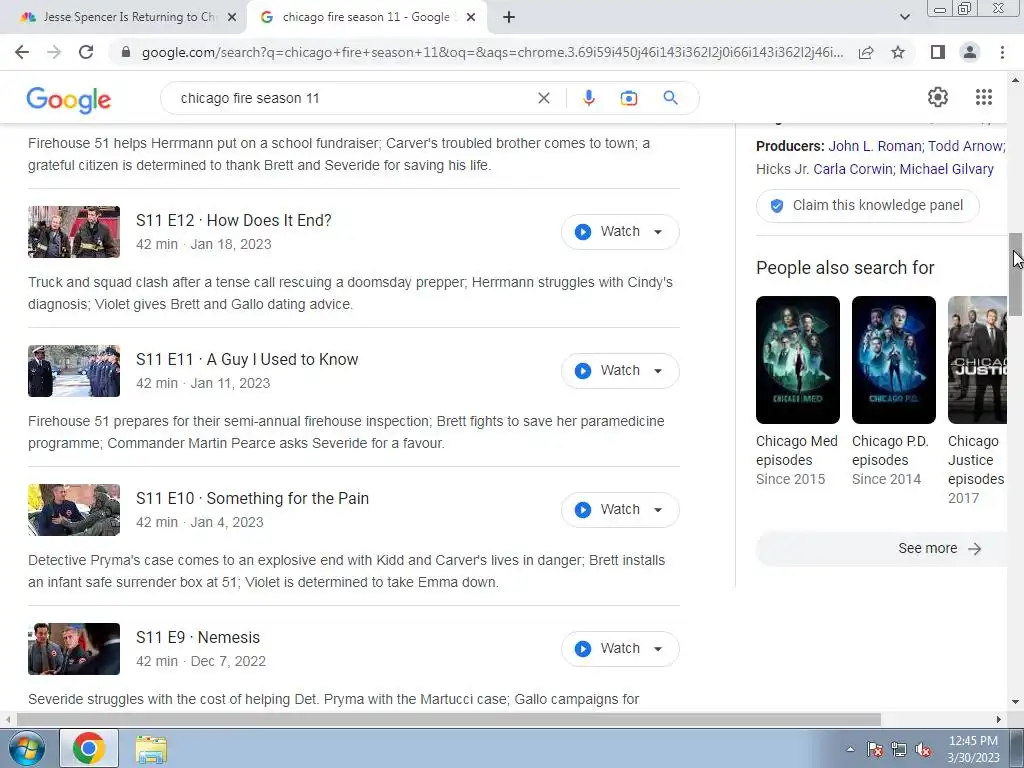Open File Explorer from taskbar

pos(151,748)
